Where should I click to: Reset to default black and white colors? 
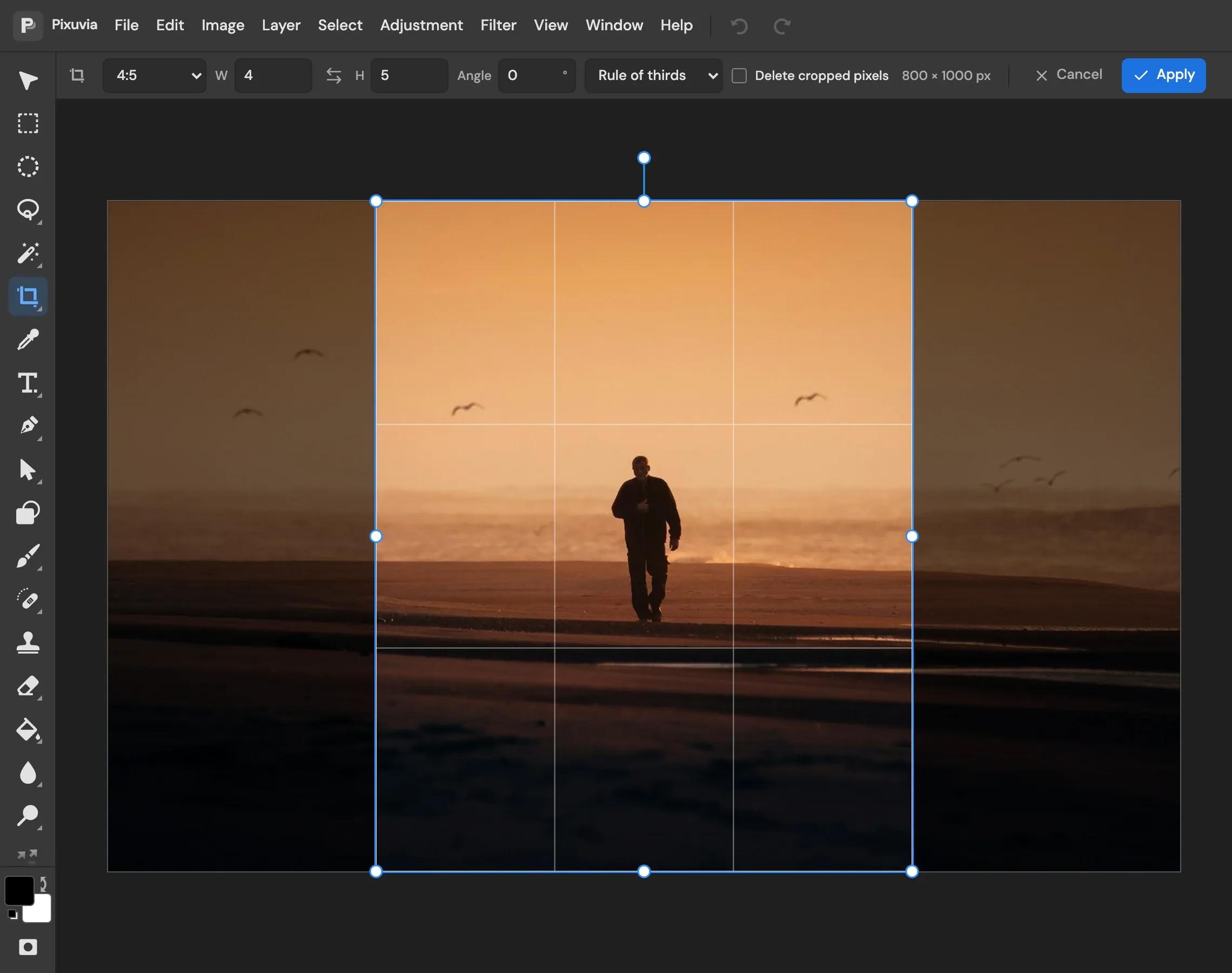tap(12, 914)
